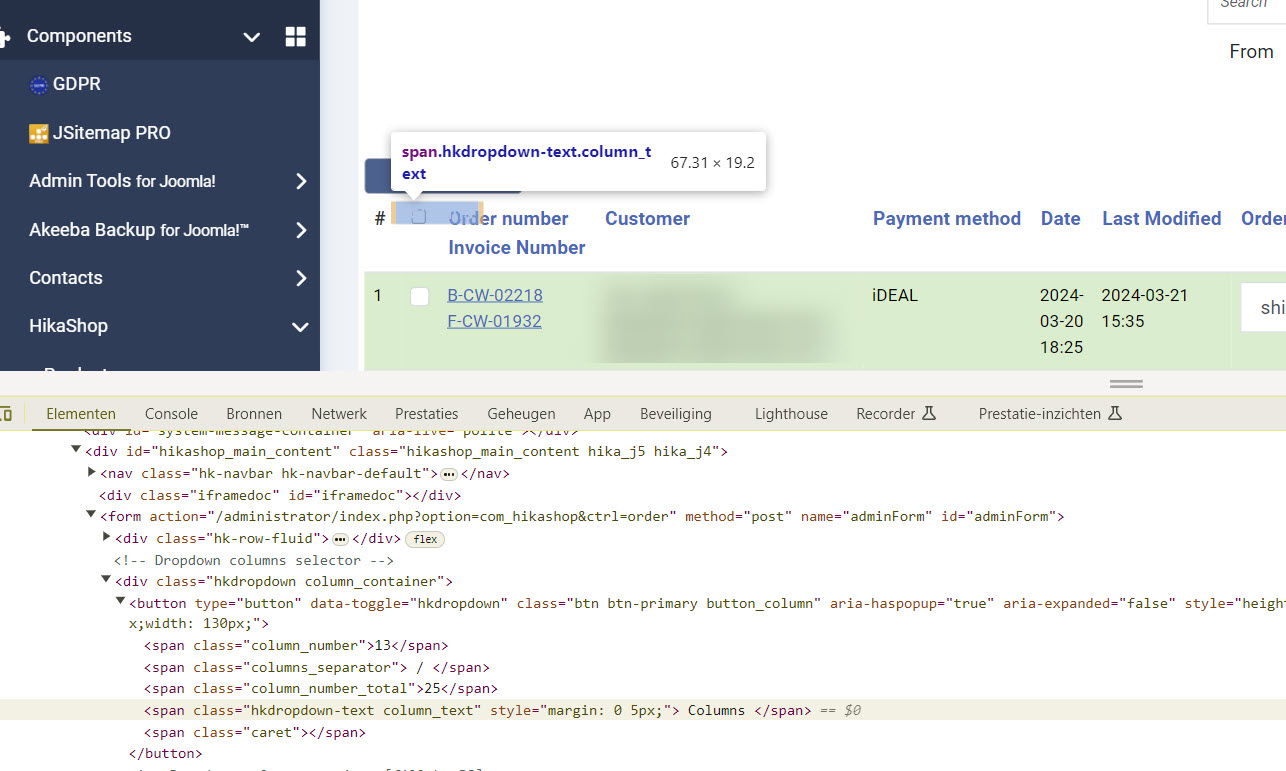Open the Components dashboard grid icon
Viewport: 1286px width, 771px height.
[x=295, y=37]
